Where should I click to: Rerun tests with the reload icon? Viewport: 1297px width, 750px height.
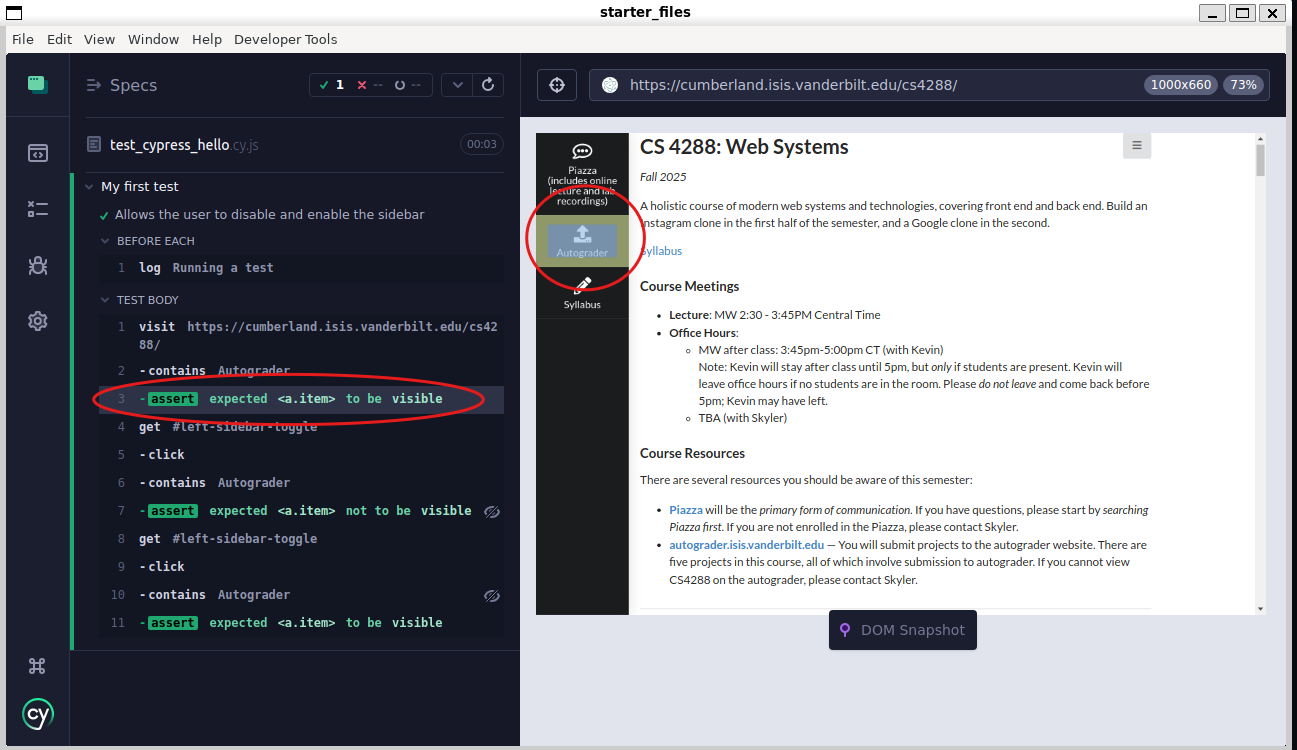[x=488, y=85]
